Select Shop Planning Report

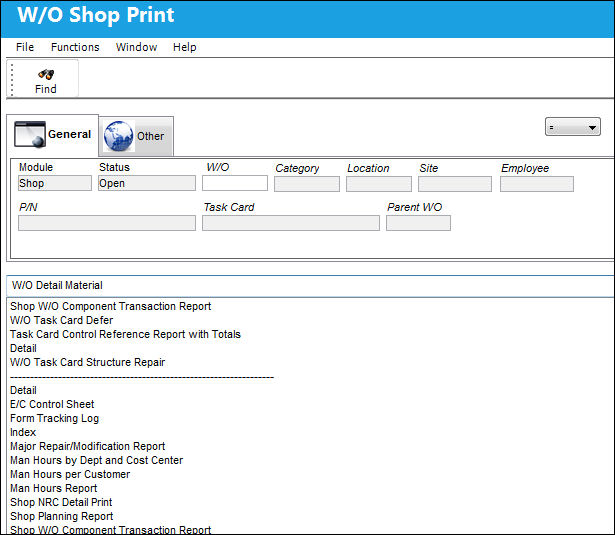(x=62, y=517)
